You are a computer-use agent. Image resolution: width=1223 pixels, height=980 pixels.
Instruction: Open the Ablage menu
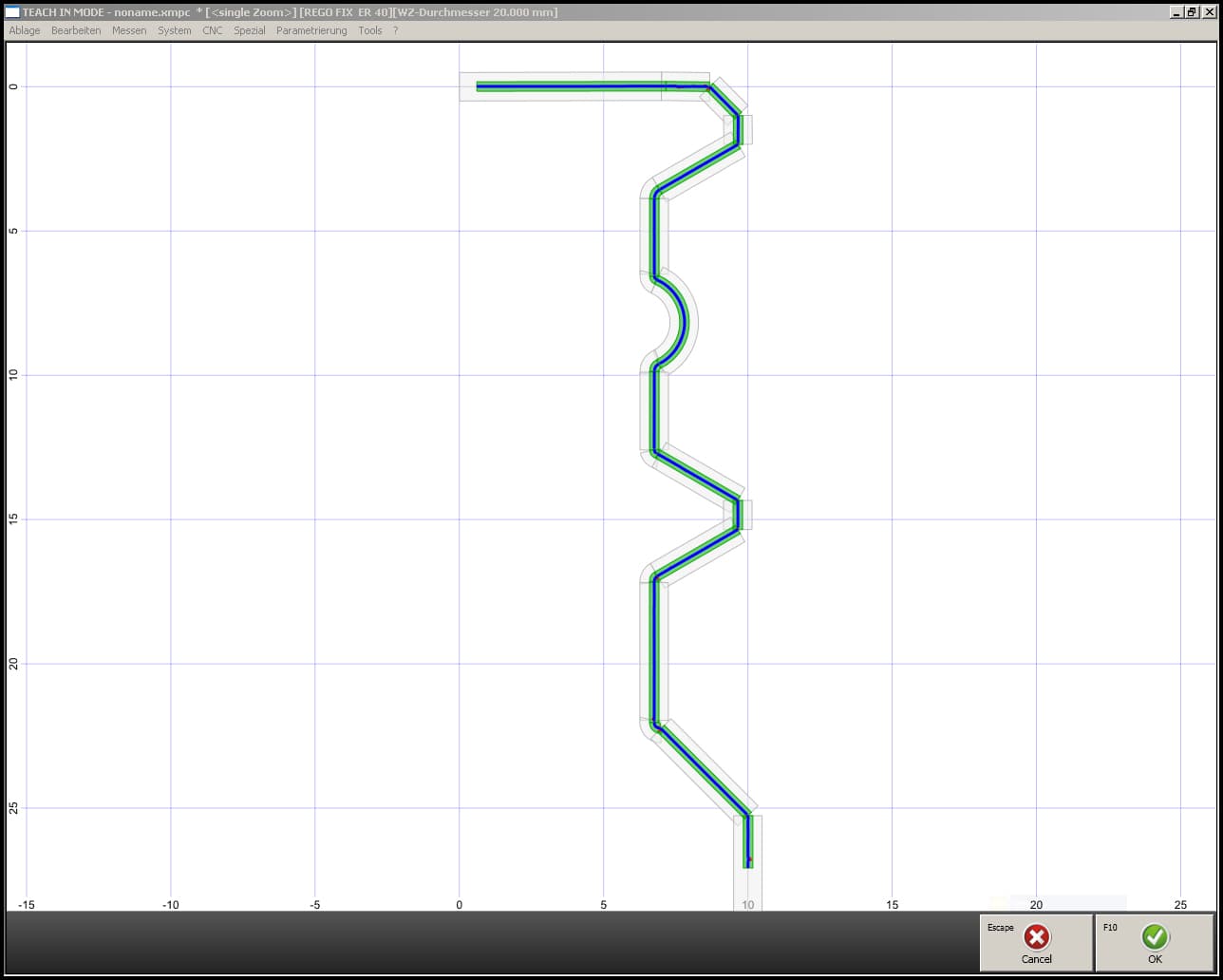point(25,30)
